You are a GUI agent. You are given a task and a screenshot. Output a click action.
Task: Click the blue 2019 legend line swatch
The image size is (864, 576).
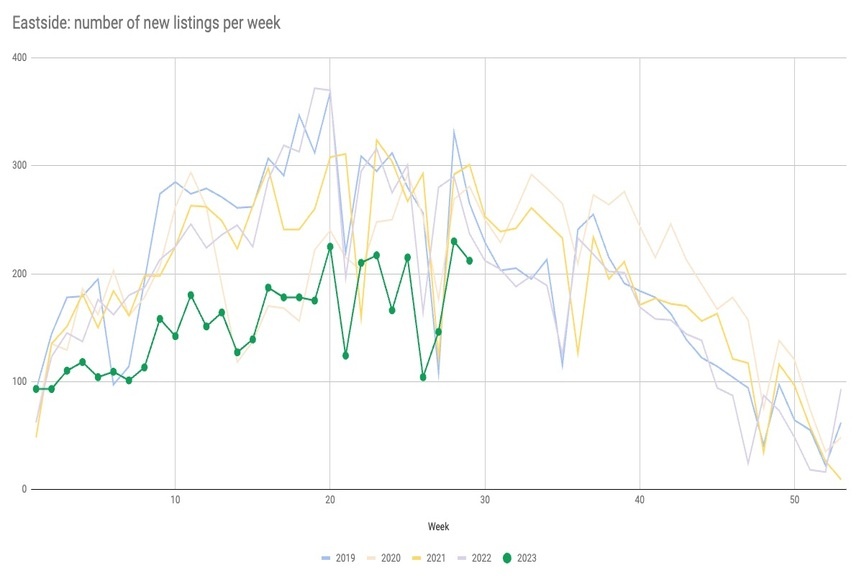point(324,558)
